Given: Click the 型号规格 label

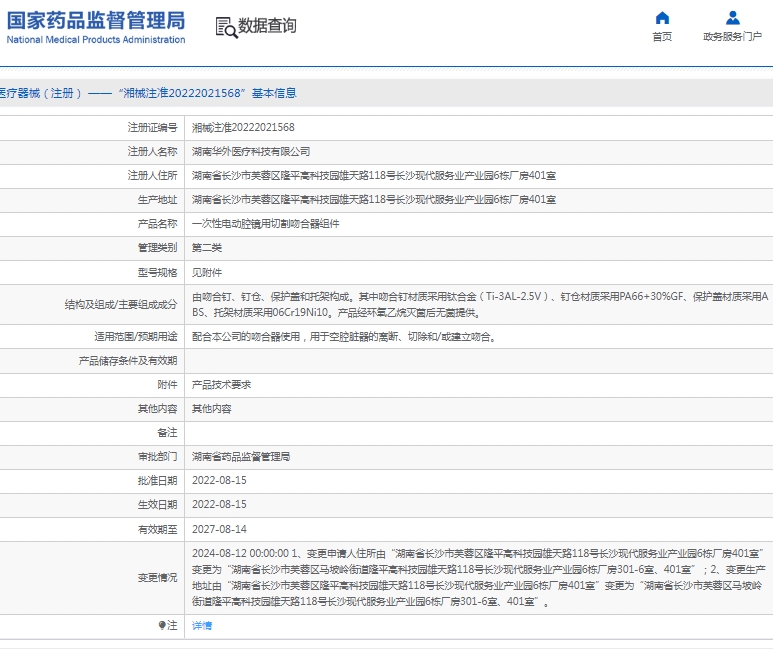Looking at the screenshot, I should pyautogui.click(x=157, y=272).
